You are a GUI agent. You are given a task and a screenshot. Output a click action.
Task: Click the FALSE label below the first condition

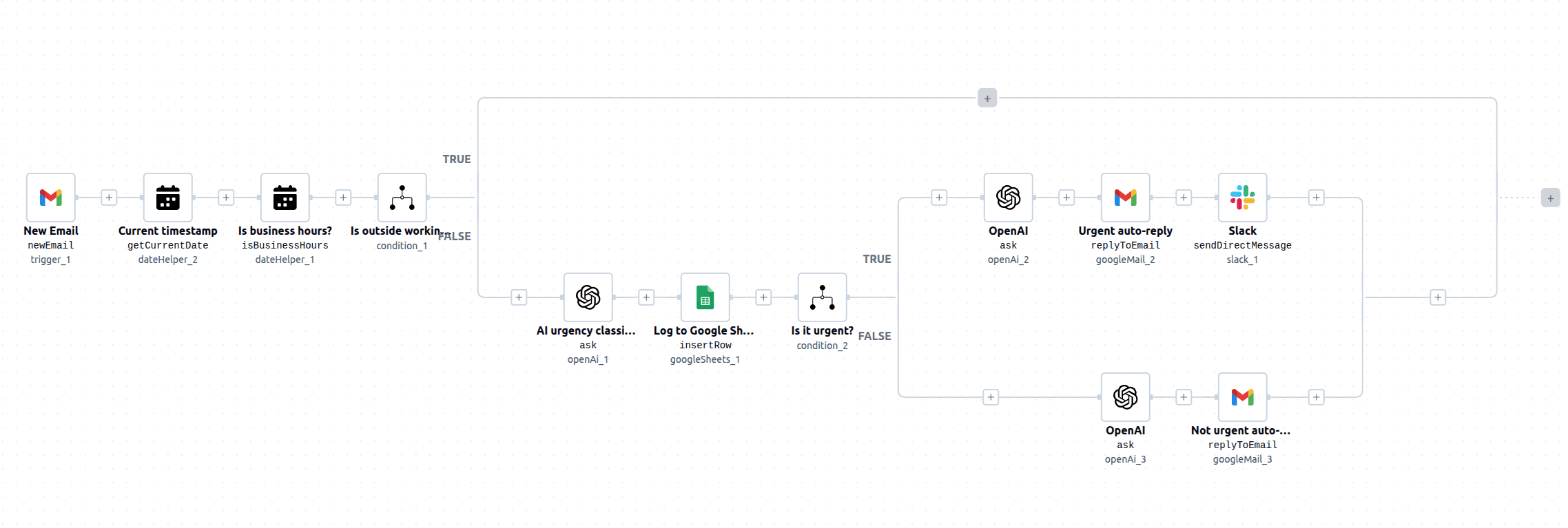coord(455,236)
